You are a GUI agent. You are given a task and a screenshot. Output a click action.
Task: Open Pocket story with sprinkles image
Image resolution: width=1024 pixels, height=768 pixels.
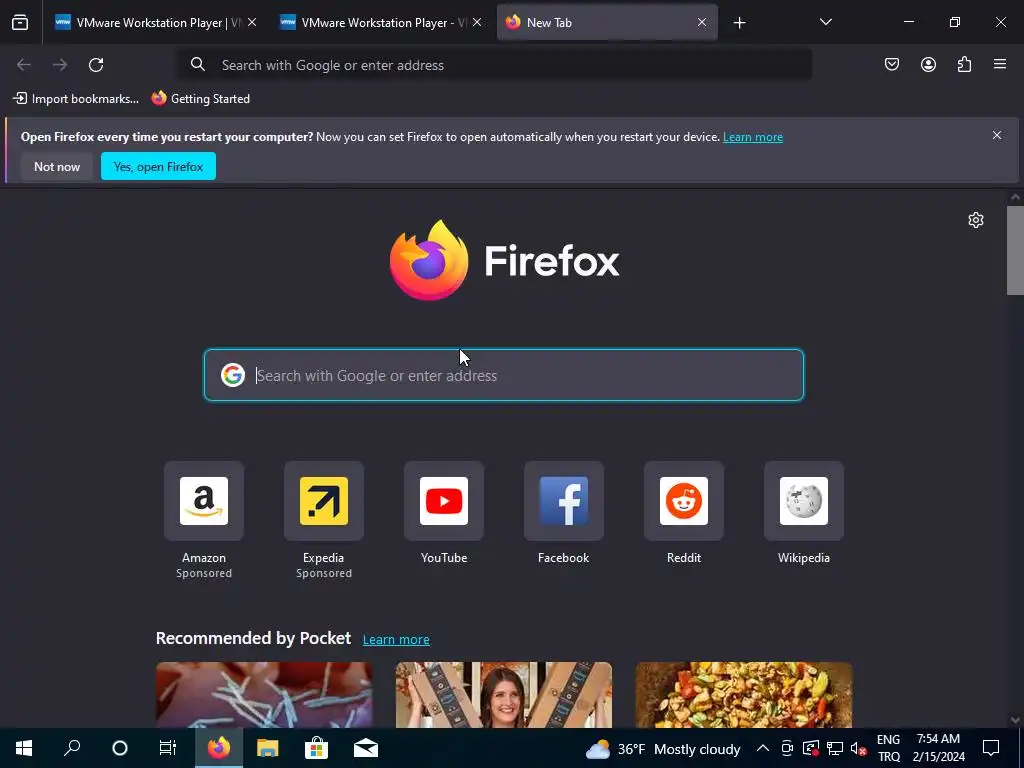(x=264, y=695)
